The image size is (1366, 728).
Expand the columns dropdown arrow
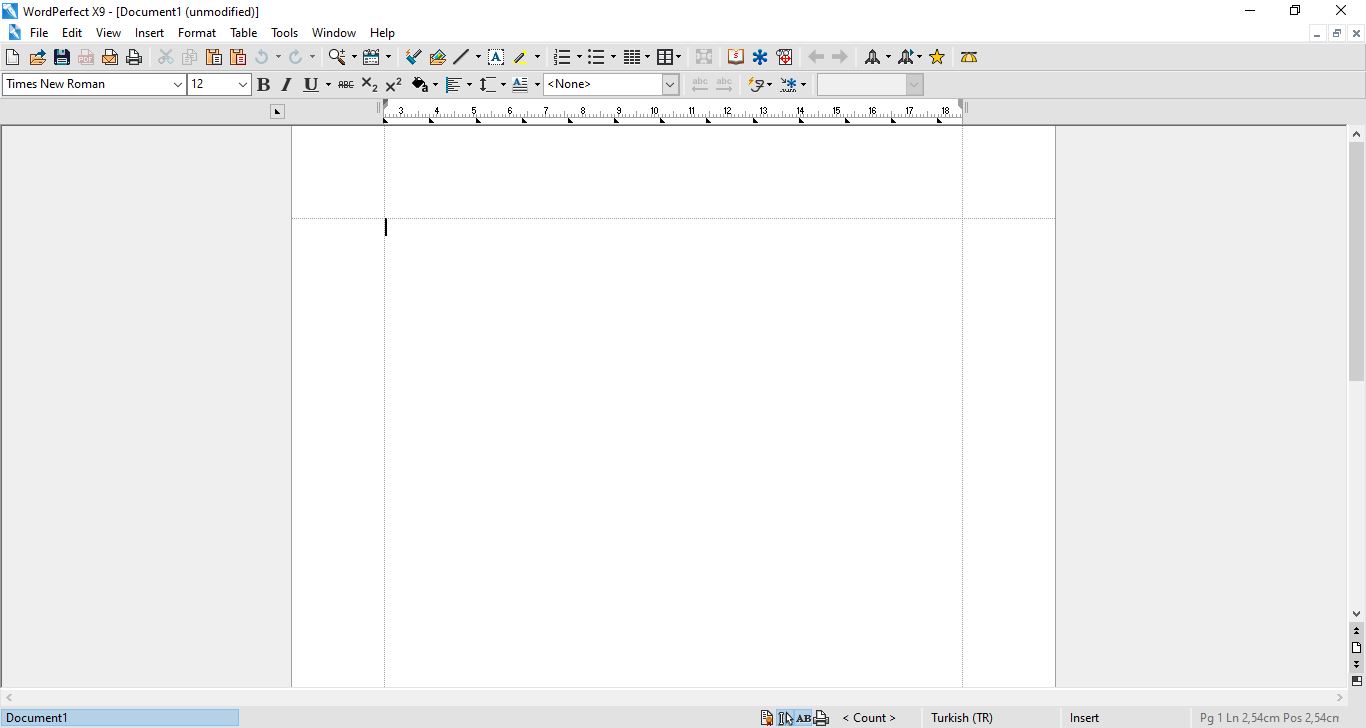(x=646, y=57)
